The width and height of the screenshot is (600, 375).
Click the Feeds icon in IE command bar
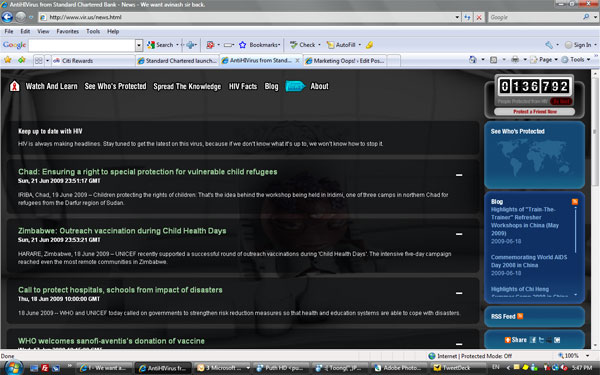494,60
